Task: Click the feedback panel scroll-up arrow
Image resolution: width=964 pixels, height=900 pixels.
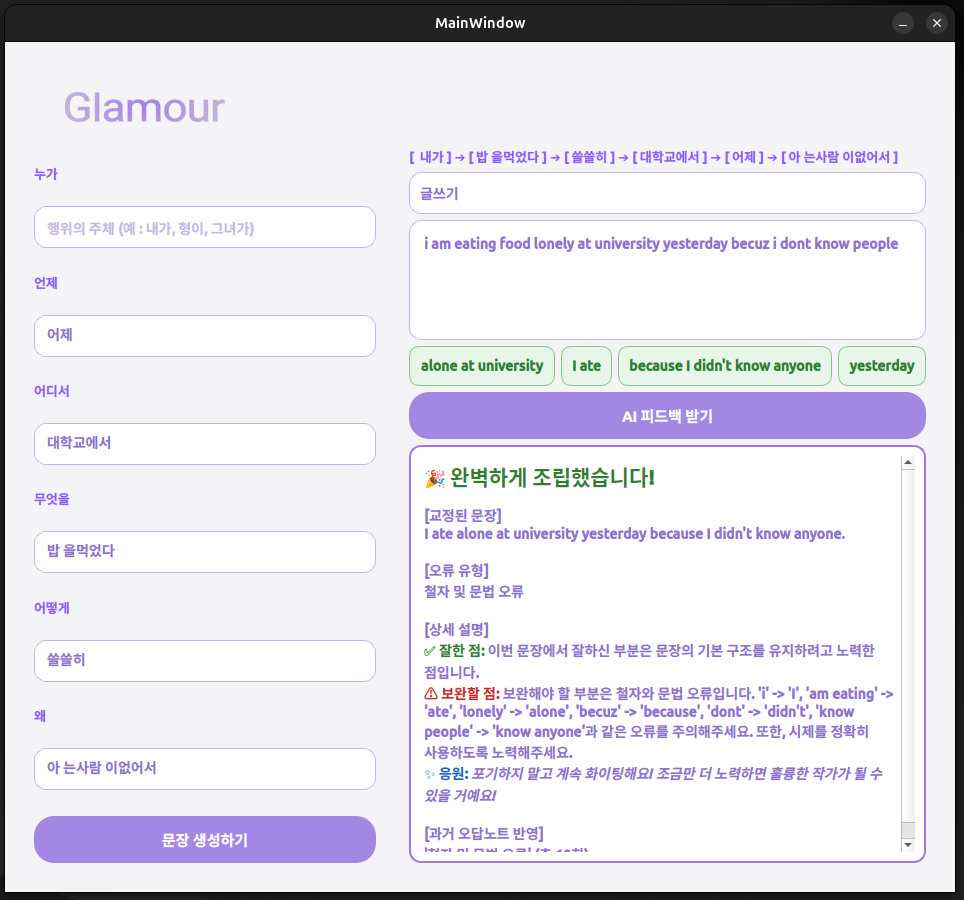Action: click(908, 462)
